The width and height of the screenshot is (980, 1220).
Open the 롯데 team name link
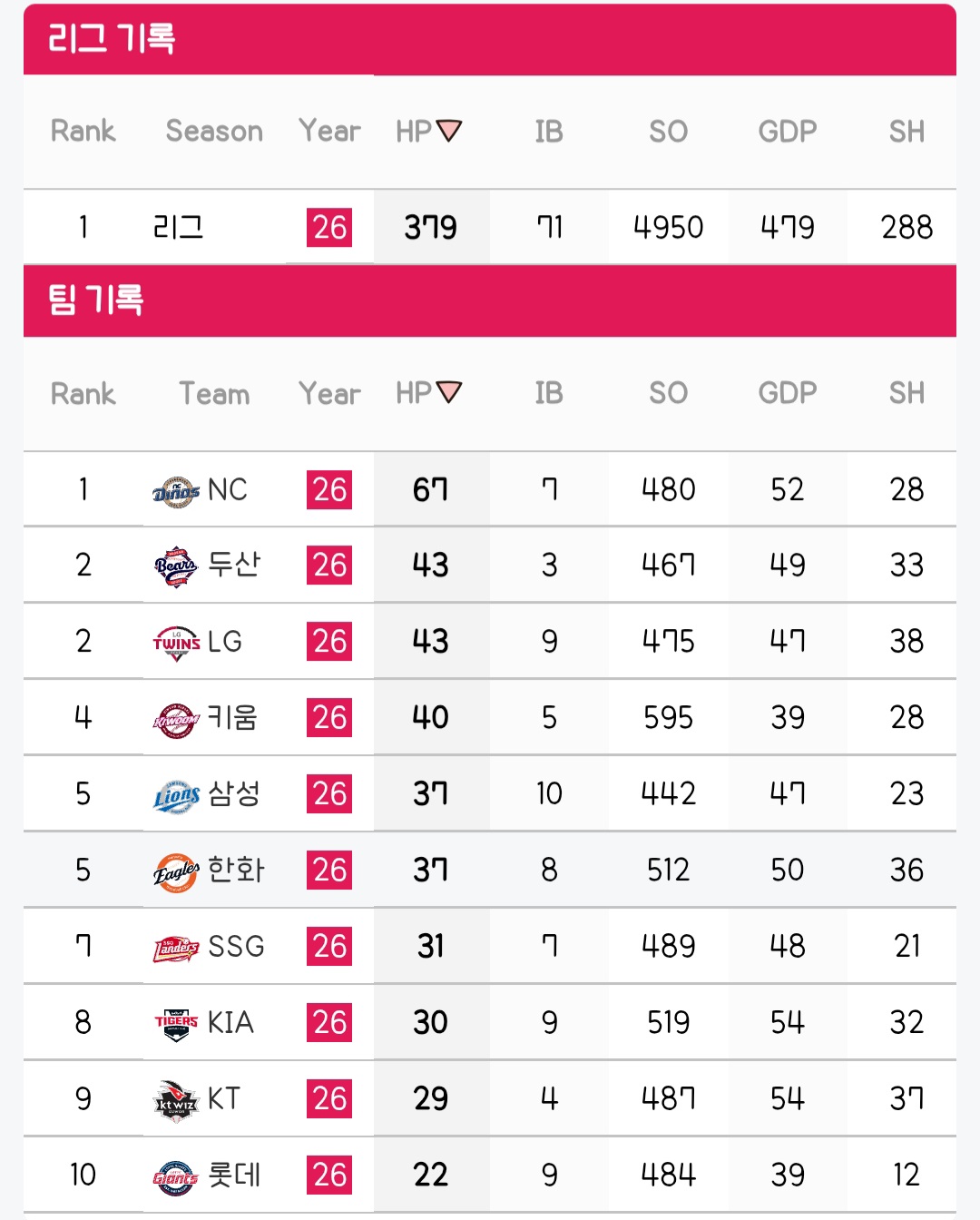click(x=234, y=1175)
